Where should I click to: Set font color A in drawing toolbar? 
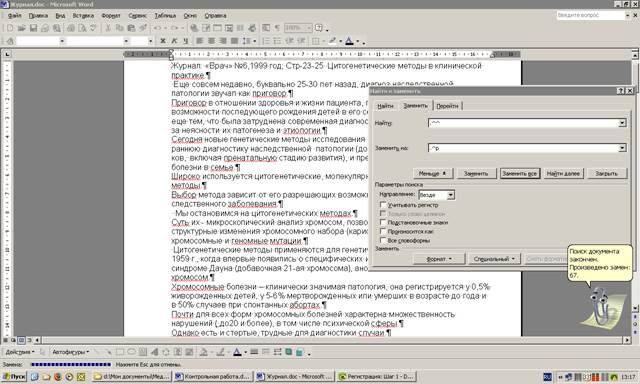tap(237, 352)
